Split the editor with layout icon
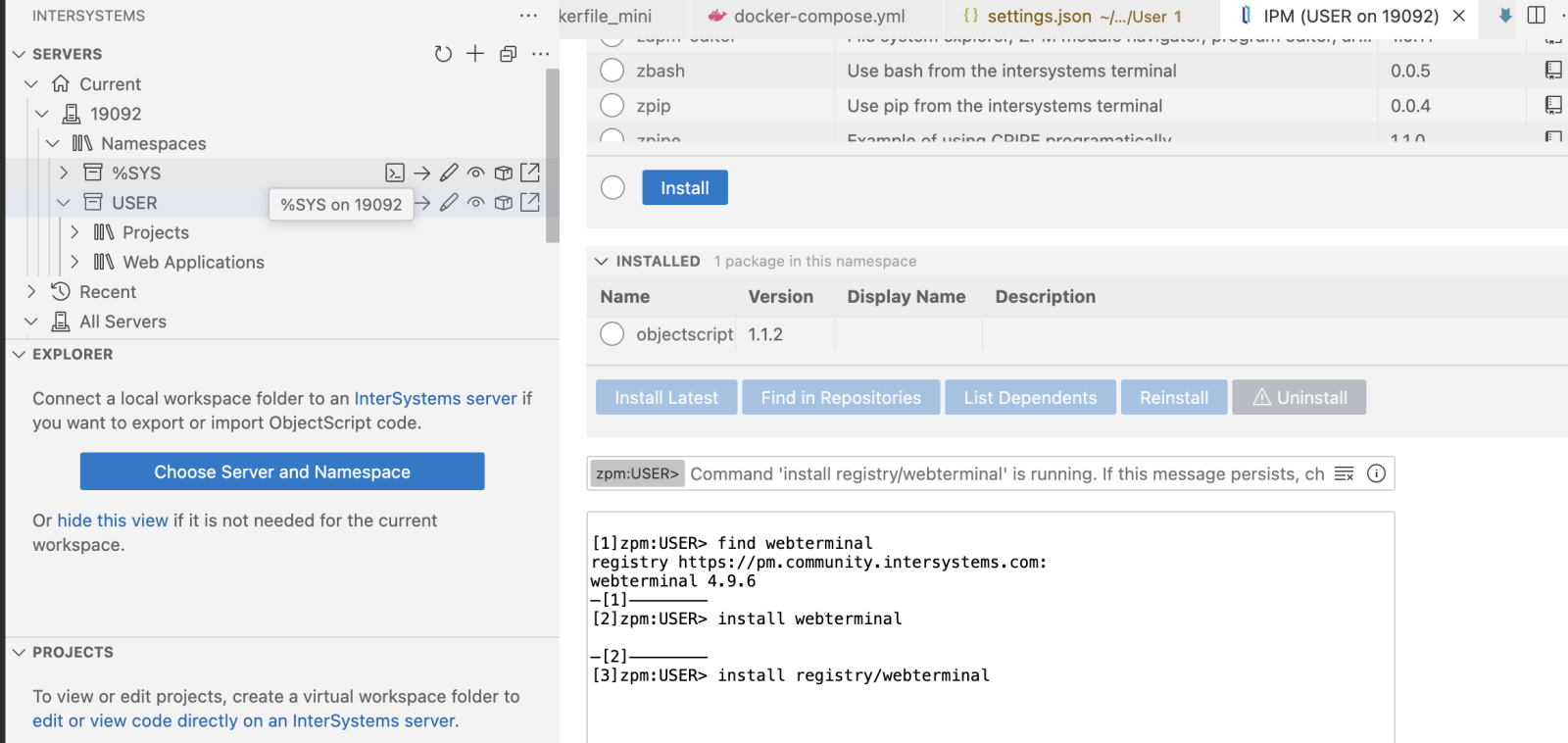Viewport: 1568px width, 743px height. point(1537,16)
